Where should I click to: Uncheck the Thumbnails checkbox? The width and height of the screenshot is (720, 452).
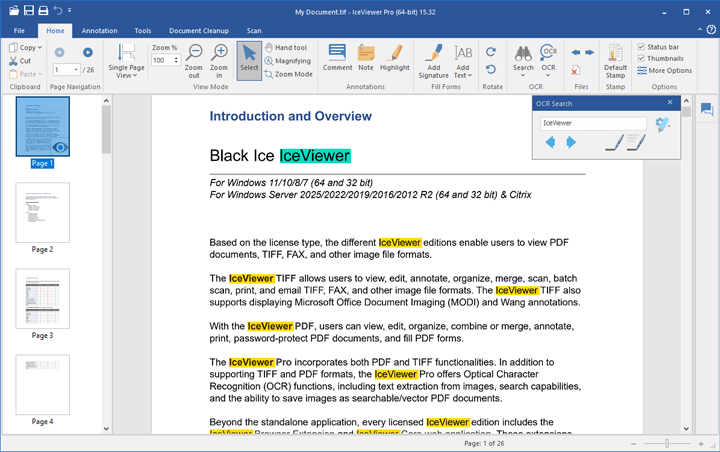(641, 58)
